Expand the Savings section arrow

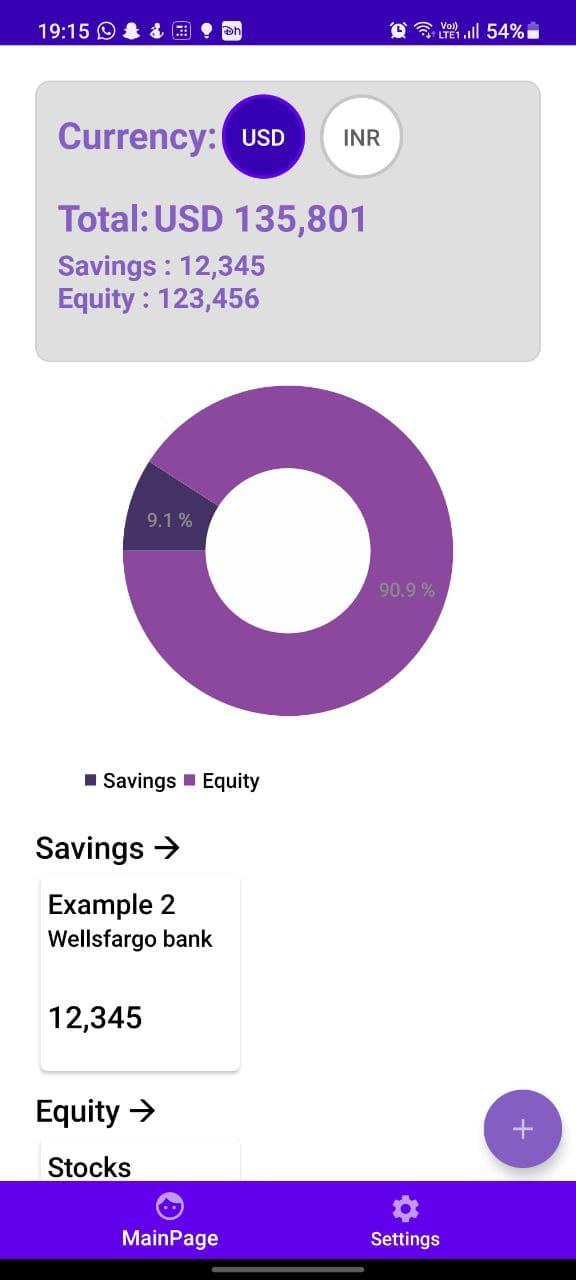point(167,848)
